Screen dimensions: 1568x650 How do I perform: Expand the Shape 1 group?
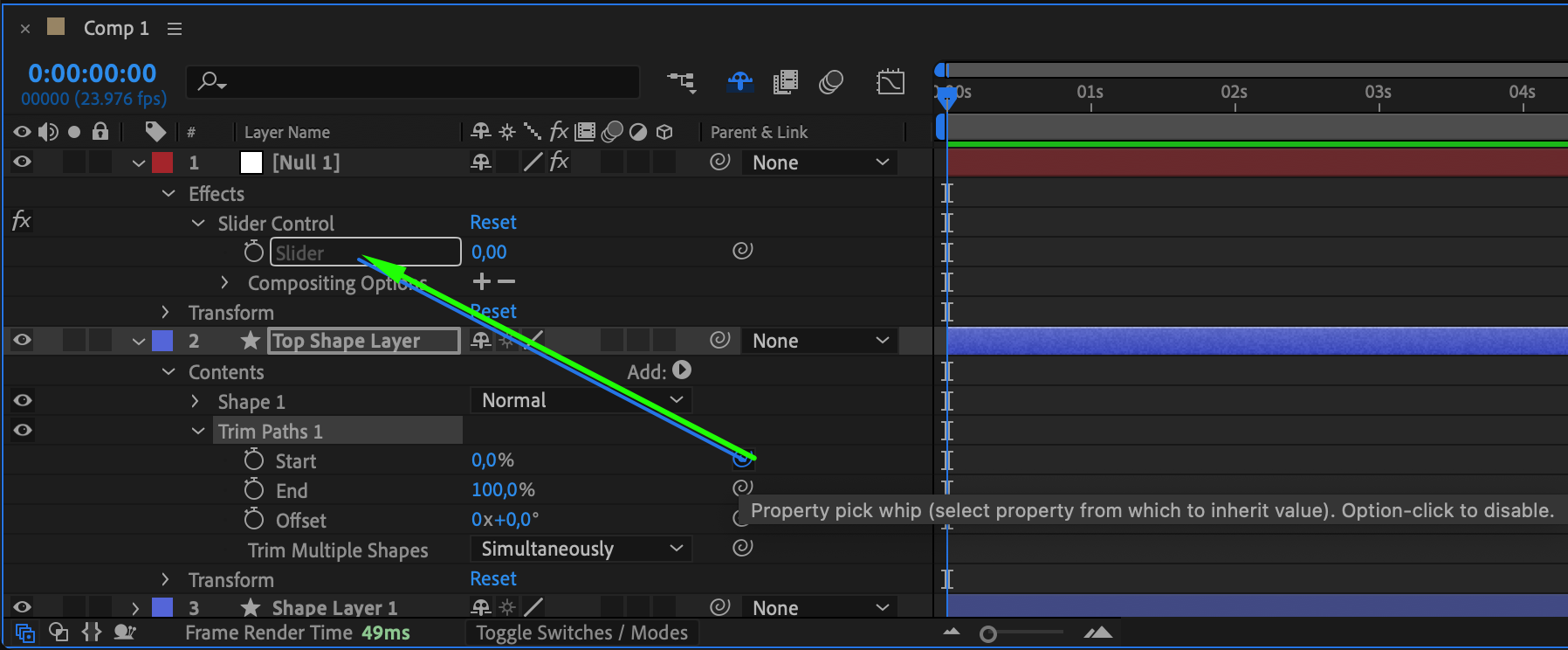(195, 401)
